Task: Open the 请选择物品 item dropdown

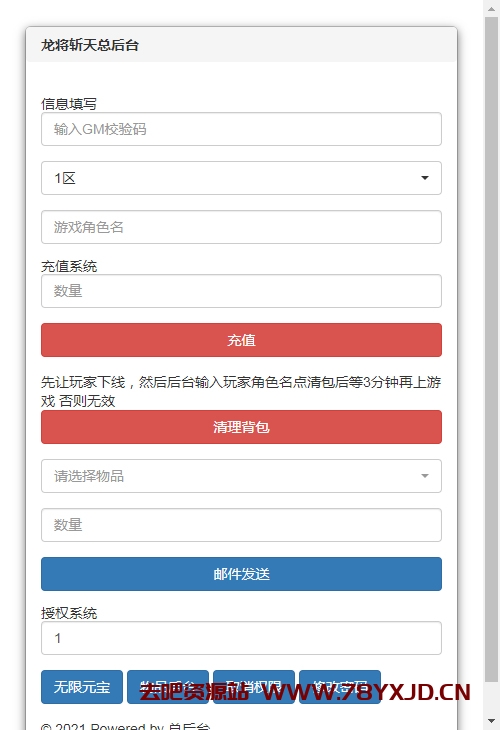Action: [x=241, y=476]
